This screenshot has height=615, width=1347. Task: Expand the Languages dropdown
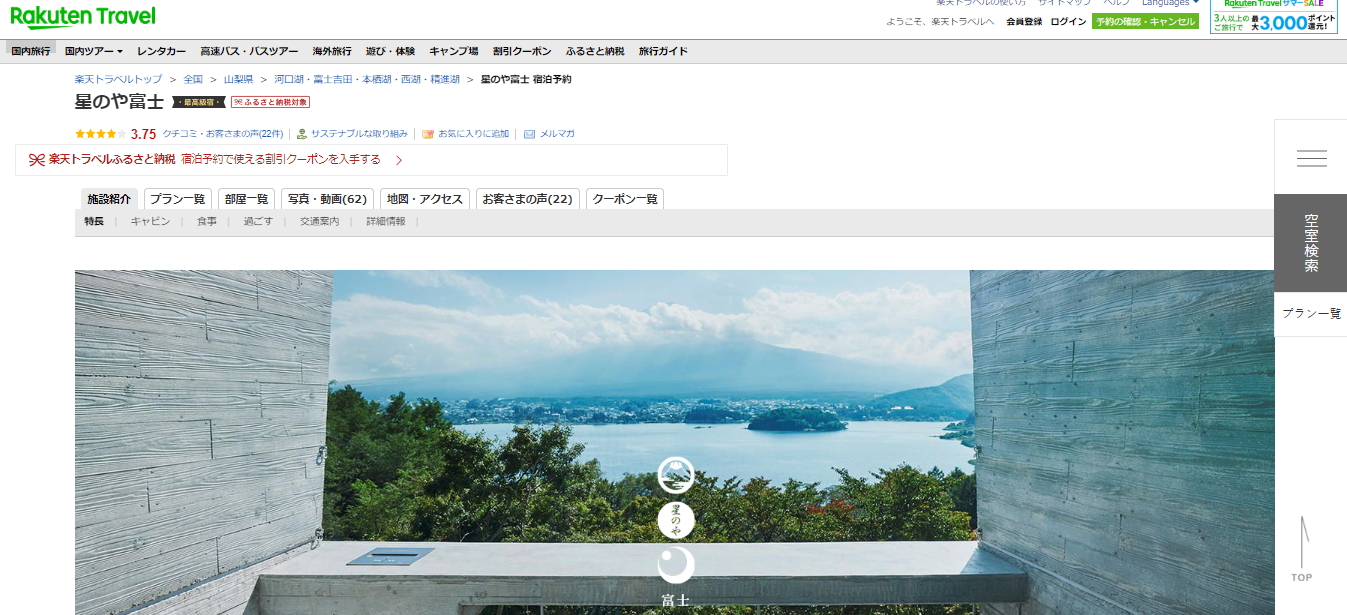click(1170, 3)
